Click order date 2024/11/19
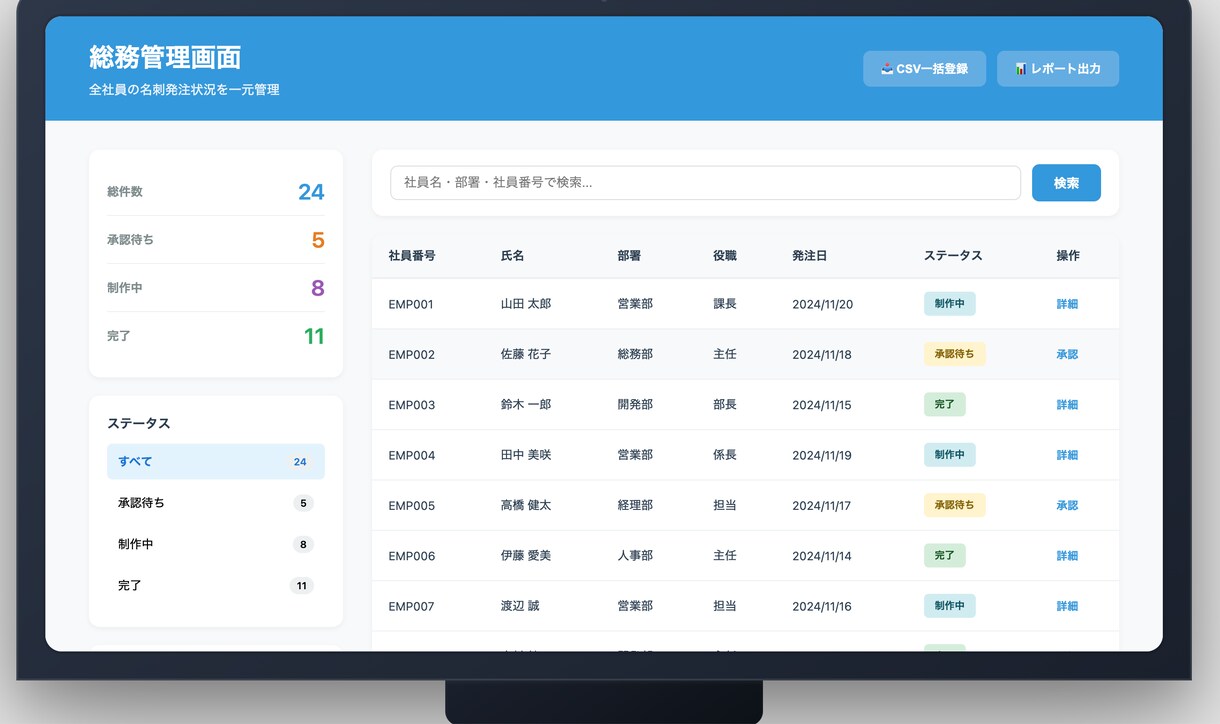 point(822,456)
